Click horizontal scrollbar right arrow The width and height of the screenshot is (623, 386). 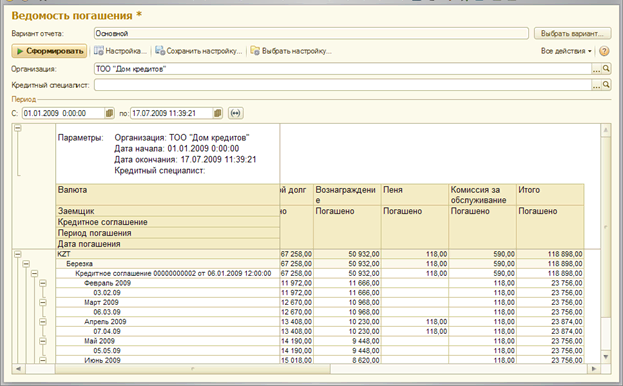(594, 369)
